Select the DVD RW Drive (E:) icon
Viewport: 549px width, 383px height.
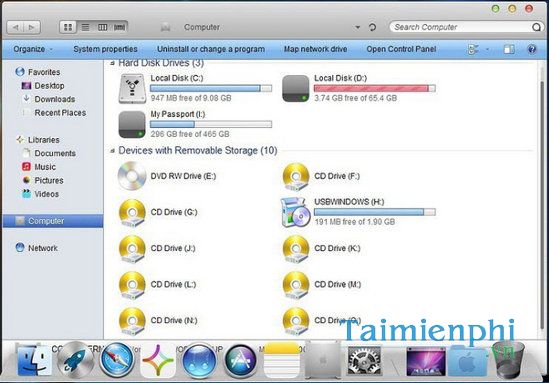pos(132,176)
